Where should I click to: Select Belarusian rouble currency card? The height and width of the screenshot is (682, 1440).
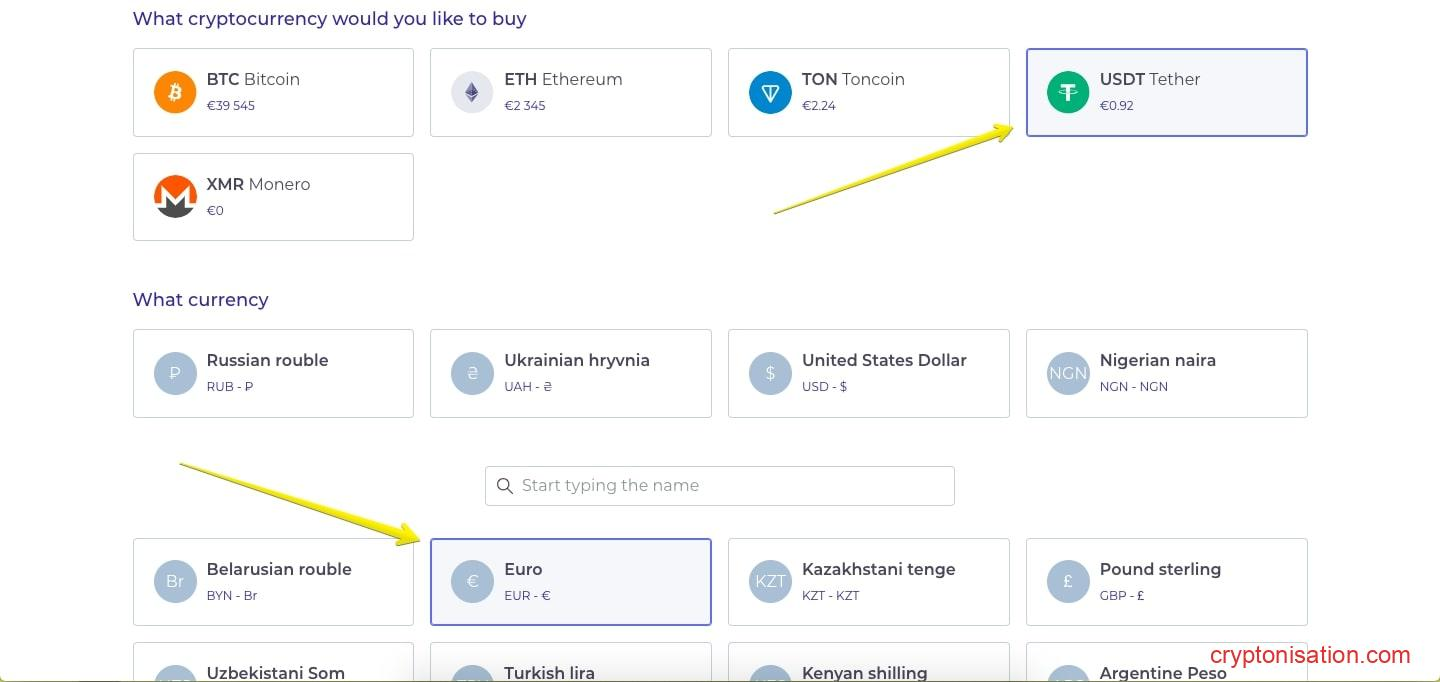tap(273, 582)
